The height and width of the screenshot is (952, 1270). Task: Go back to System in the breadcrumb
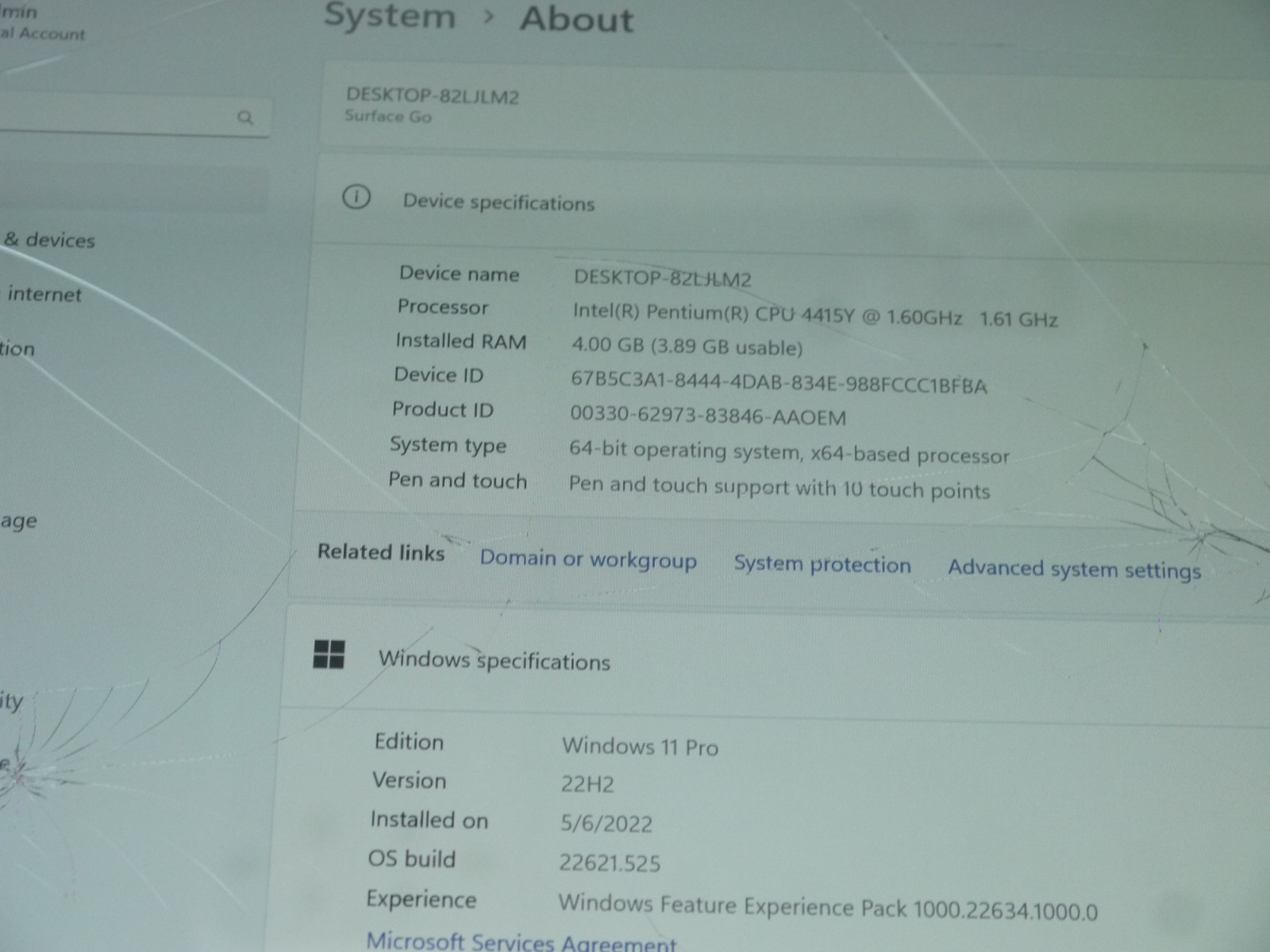pos(390,16)
